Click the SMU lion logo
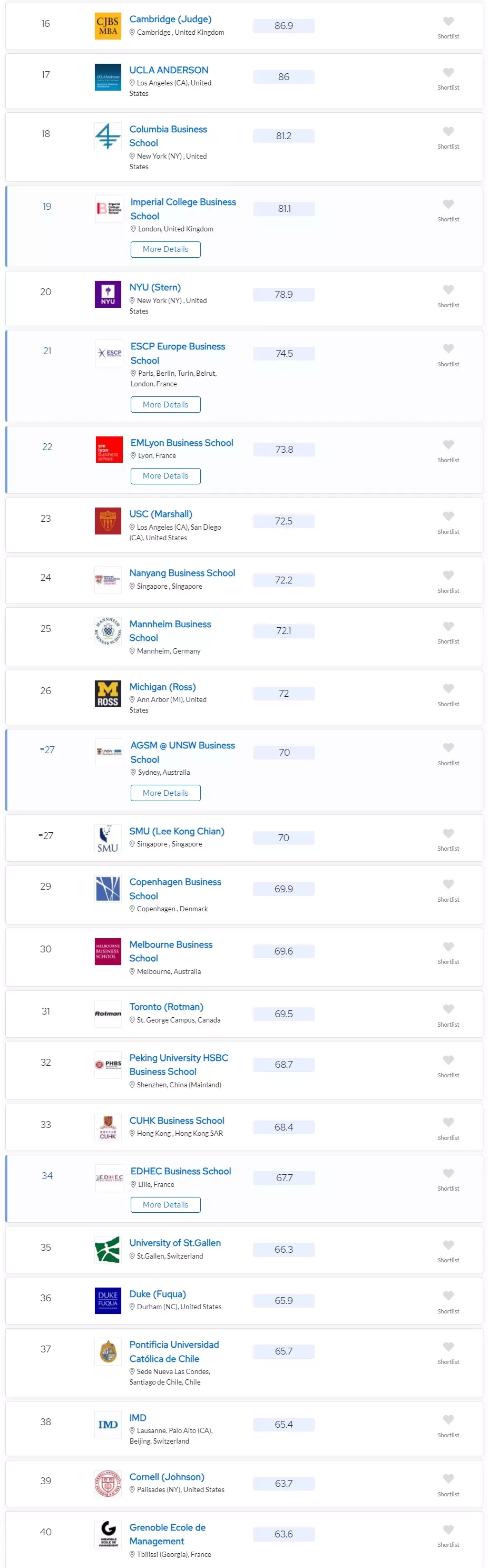 point(108,838)
